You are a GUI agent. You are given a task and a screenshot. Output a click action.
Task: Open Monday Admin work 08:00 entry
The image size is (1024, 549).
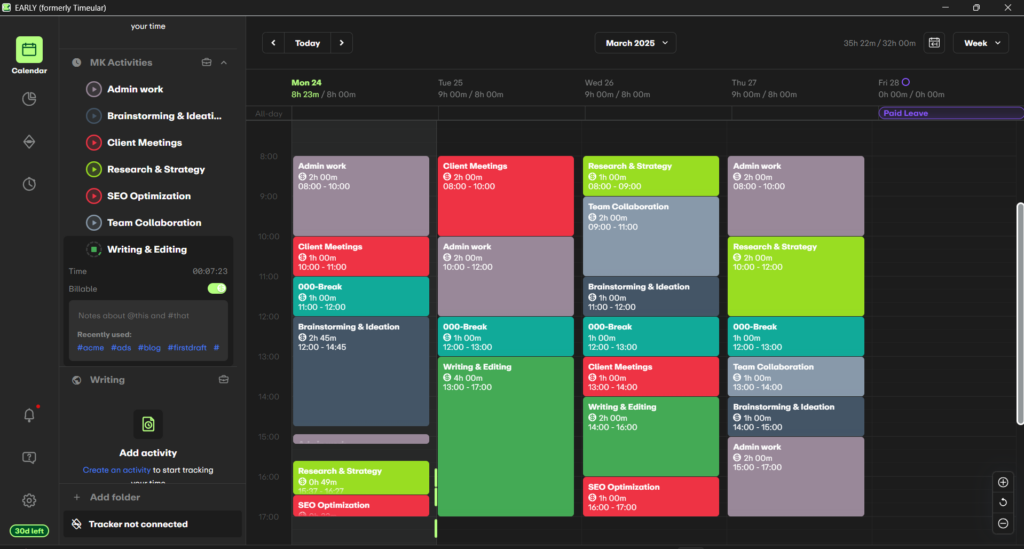pos(361,196)
